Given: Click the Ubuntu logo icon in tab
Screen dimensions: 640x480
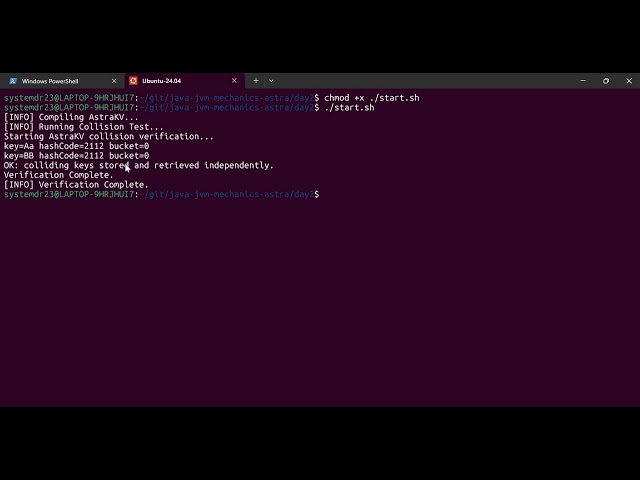Looking at the screenshot, I should (133, 81).
